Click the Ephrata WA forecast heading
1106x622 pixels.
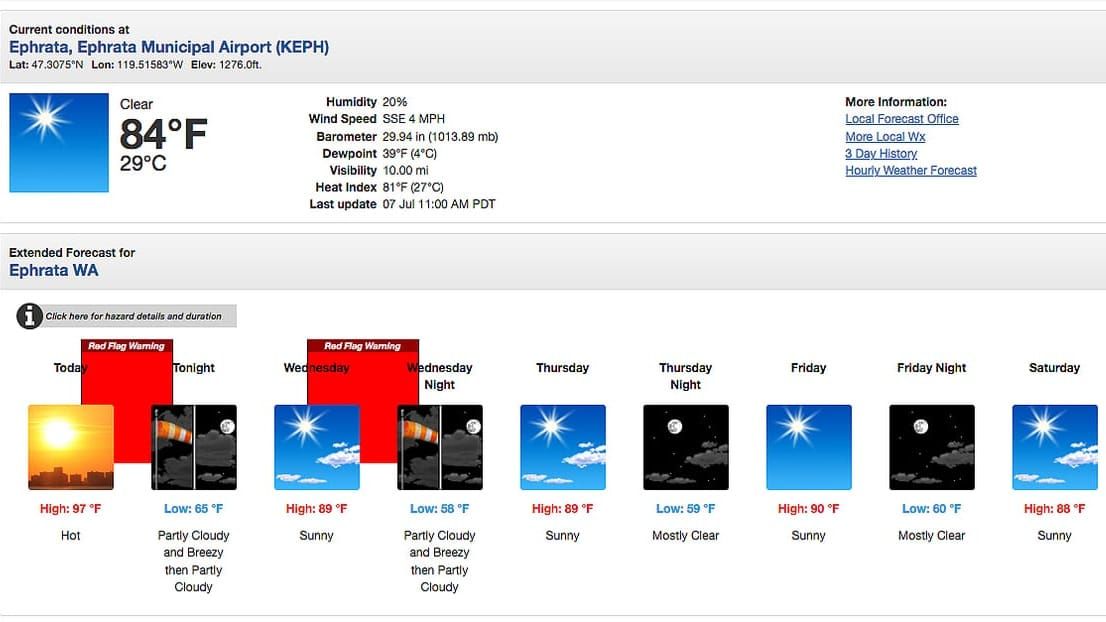[x=54, y=271]
